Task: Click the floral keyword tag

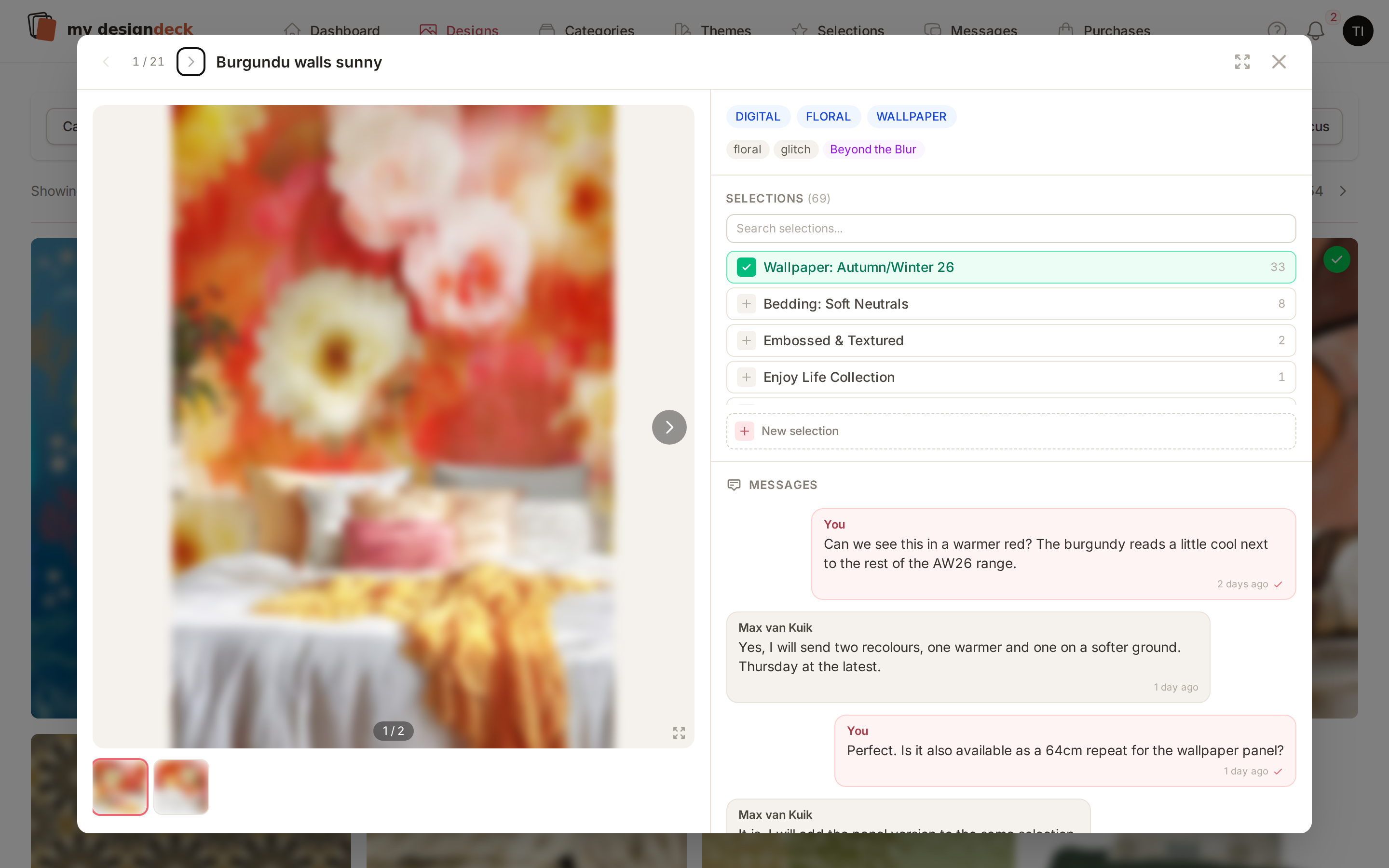Action: pos(747,149)
